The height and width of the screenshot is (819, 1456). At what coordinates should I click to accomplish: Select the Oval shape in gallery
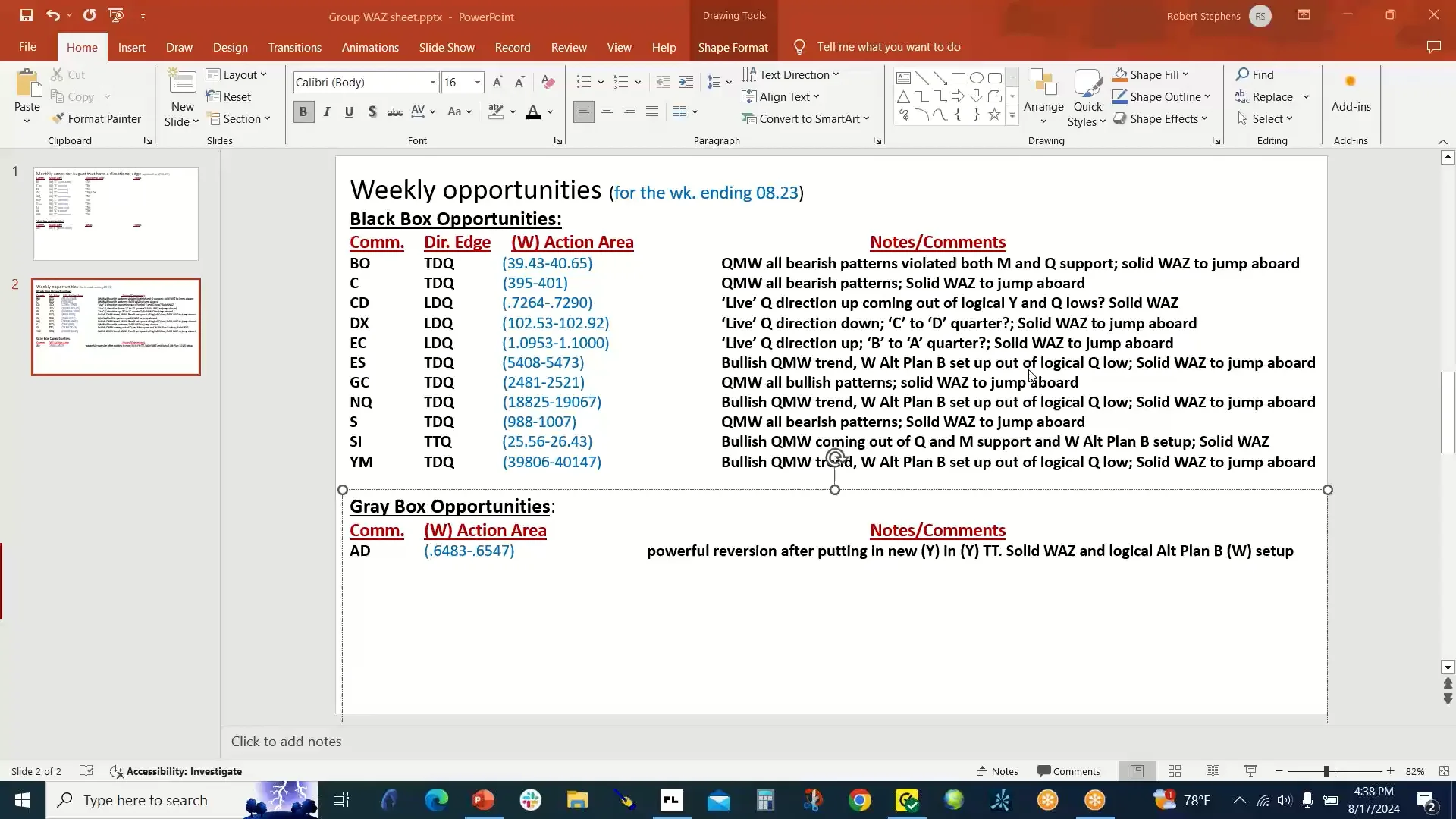pyautogui.click(x=977, y=78)
